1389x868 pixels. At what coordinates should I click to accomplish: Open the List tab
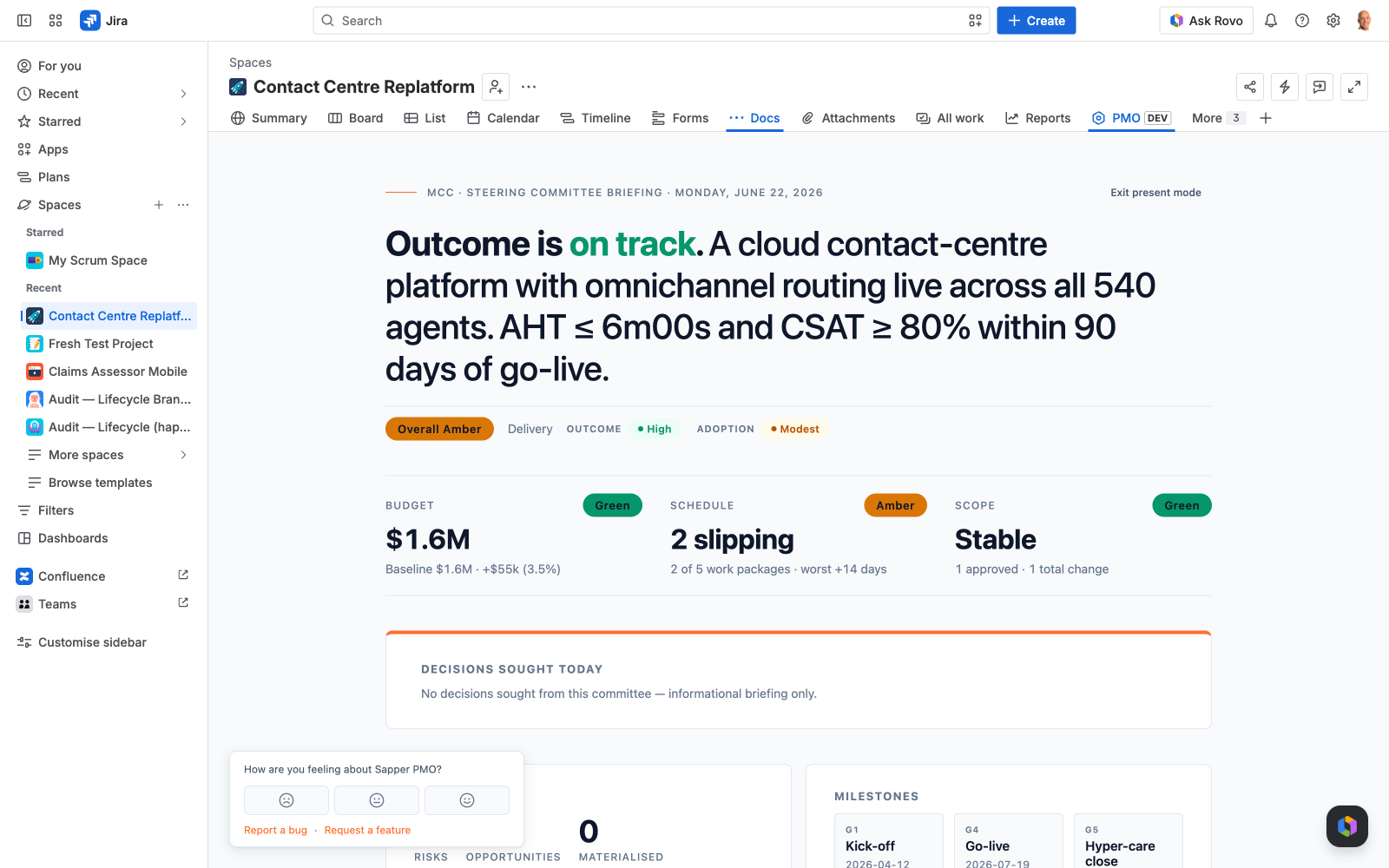[425, 118]
